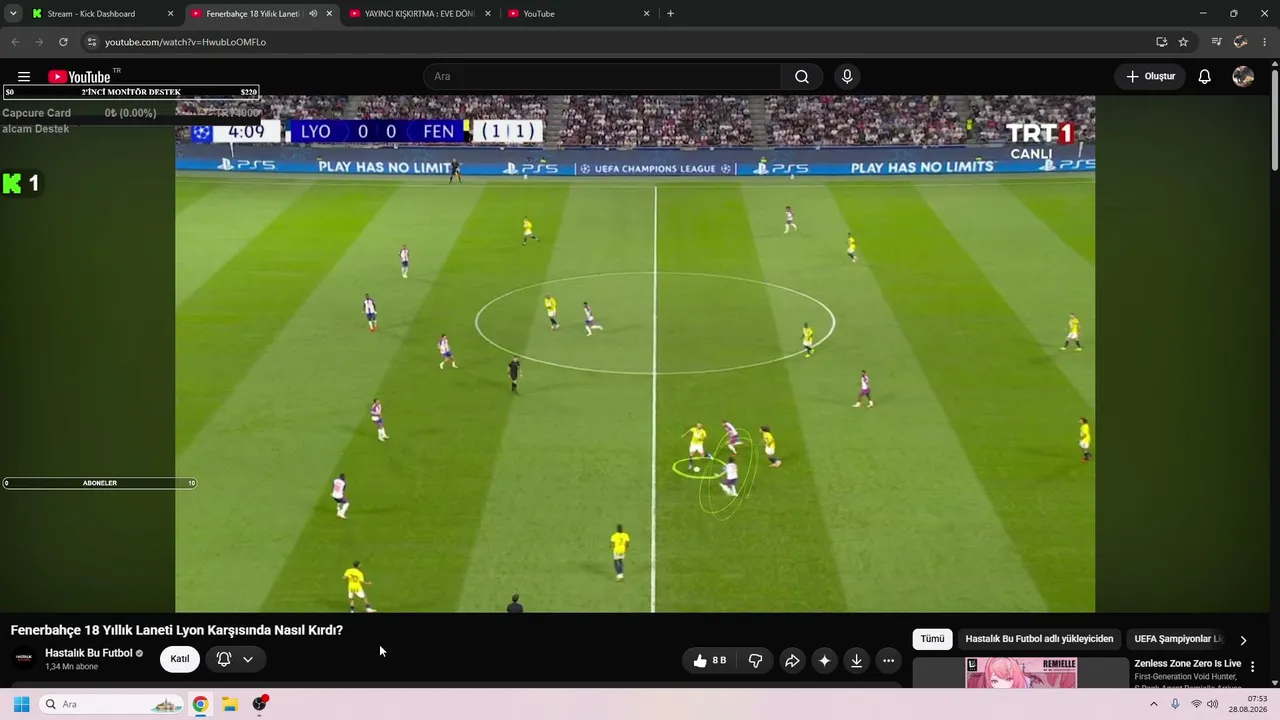Open Chrome profile avatar in toolbar

1241,42
